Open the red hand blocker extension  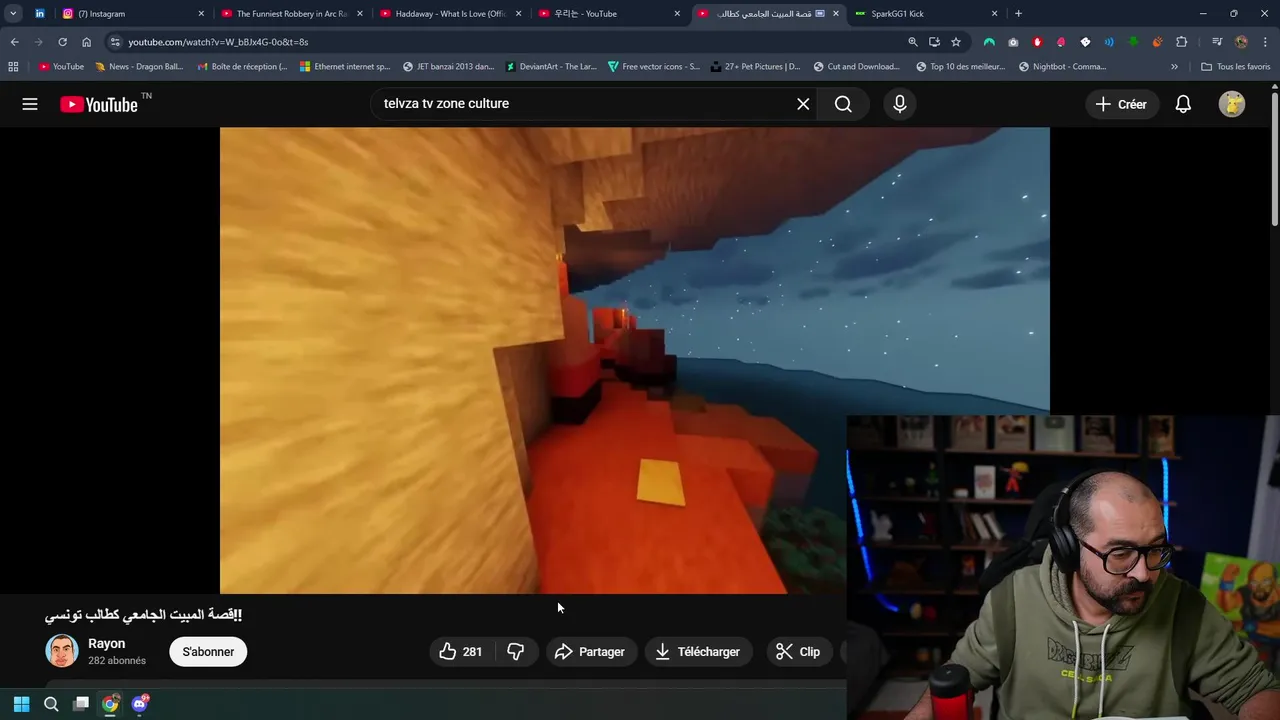click(1037, 42)
